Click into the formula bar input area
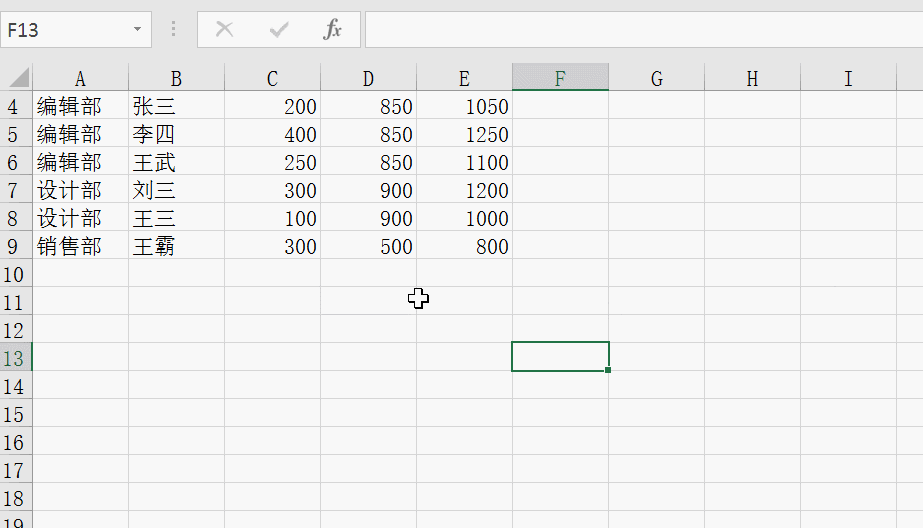923x528 pixels. pyautogui.click(x=640, y=30)
